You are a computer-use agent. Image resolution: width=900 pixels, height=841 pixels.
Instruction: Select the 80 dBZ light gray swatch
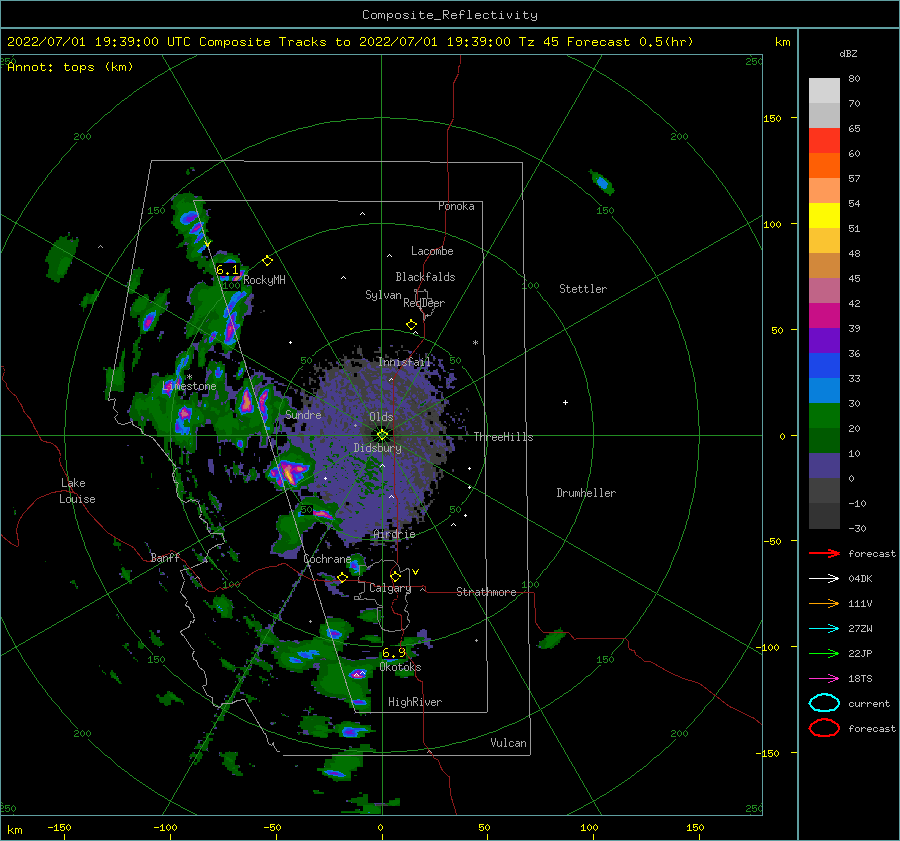(824, 91)
